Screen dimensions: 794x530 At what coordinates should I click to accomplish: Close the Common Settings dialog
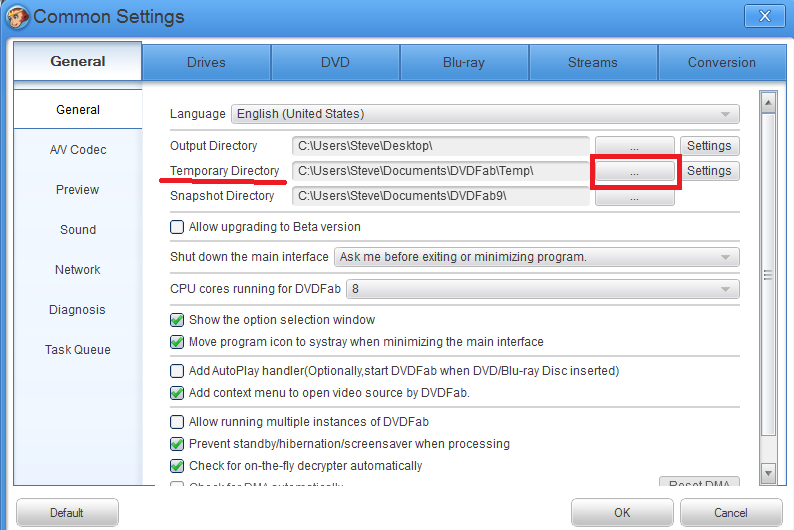click(x=764, y=16)
